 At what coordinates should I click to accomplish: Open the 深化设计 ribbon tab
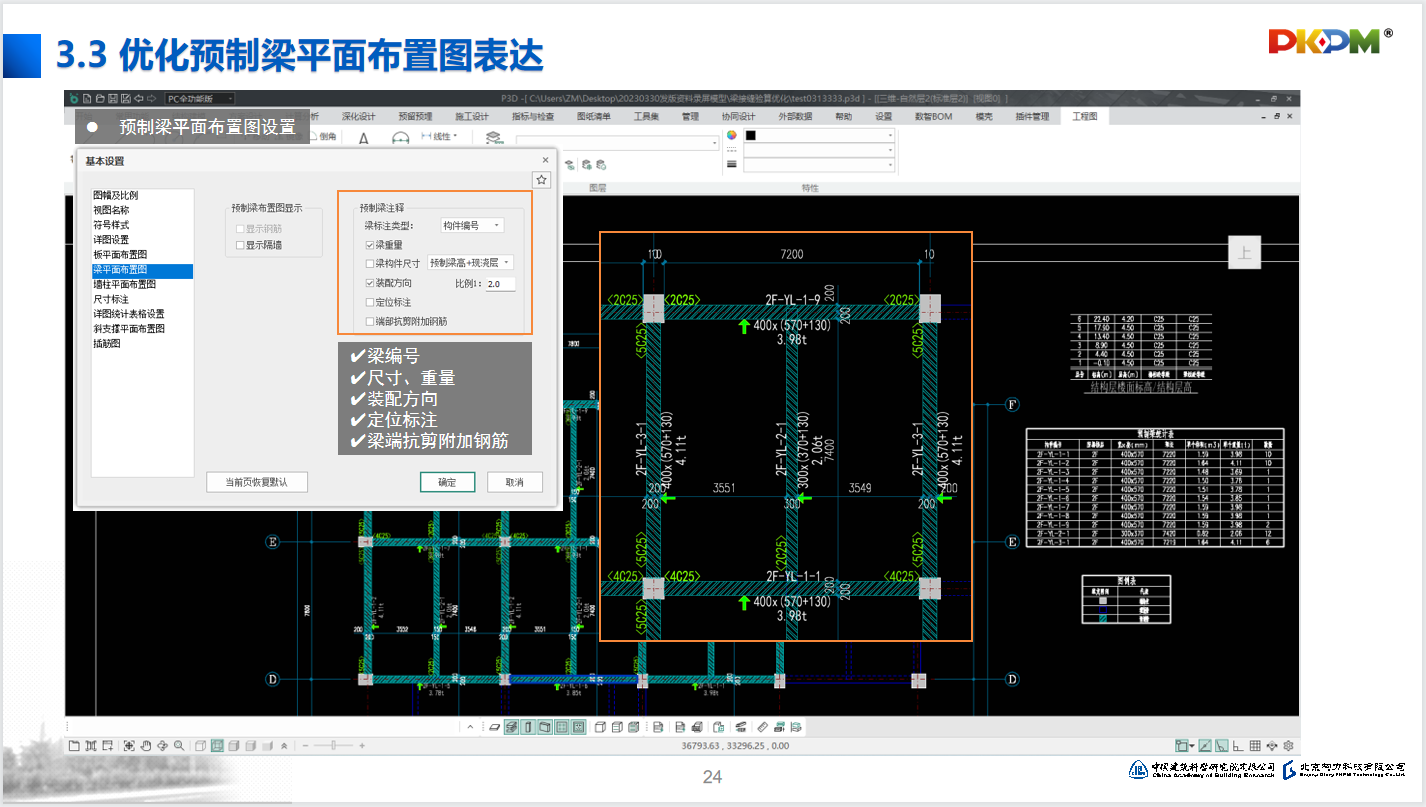pos(358,117)
